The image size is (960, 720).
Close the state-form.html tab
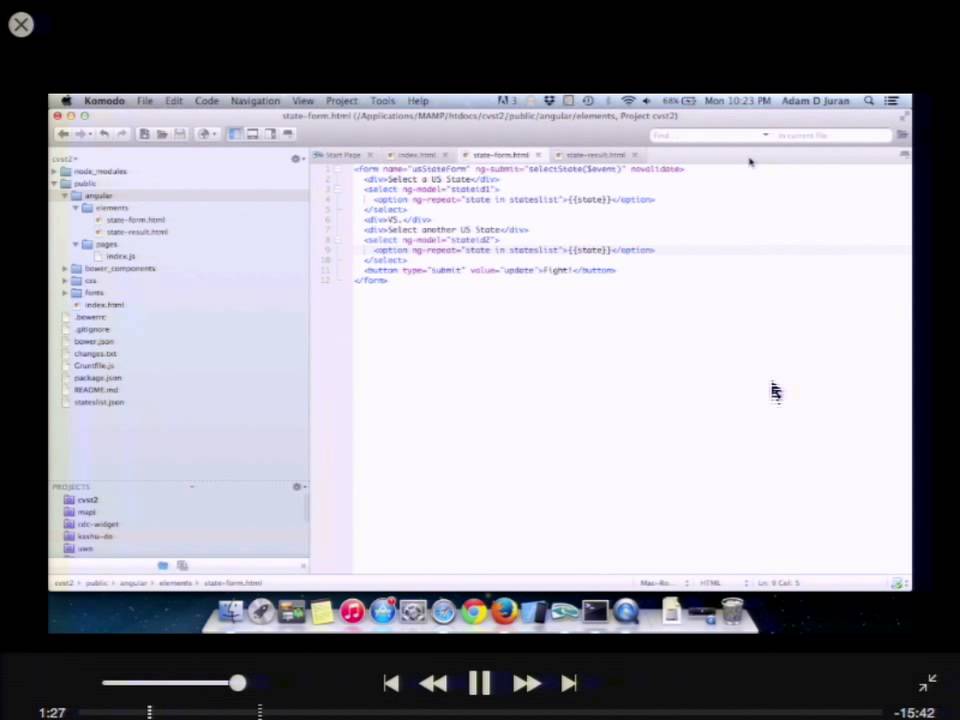tap(538, 156)
